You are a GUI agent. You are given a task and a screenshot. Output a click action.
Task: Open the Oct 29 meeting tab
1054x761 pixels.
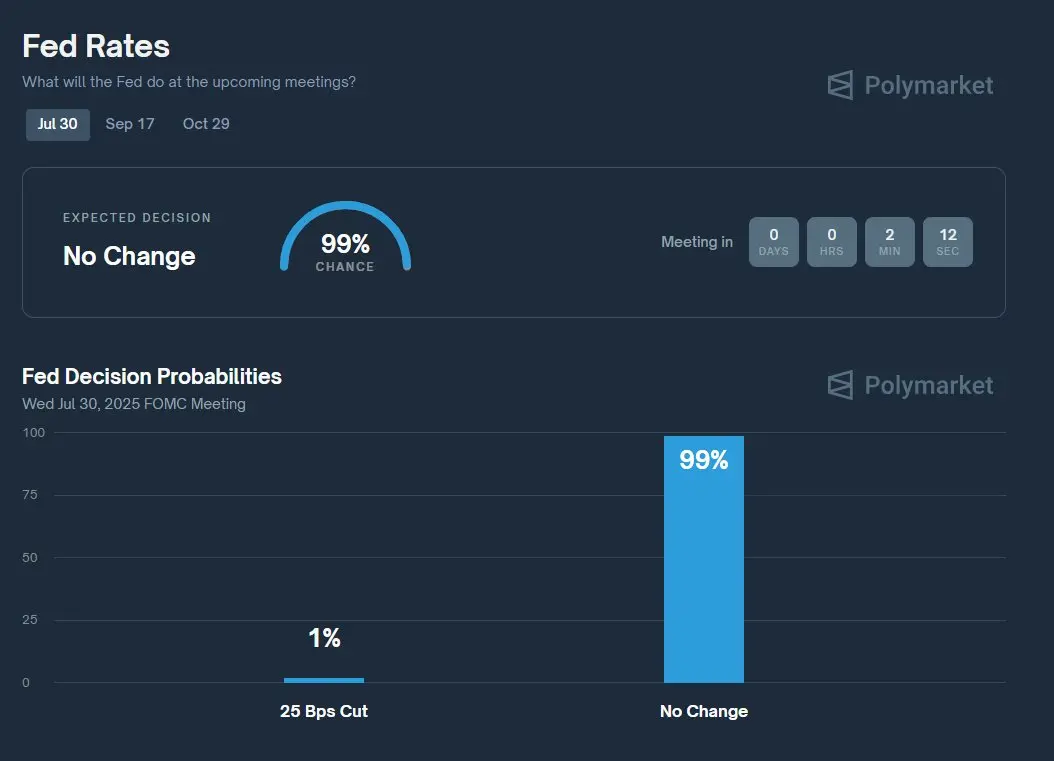click(x=206, y=124)
